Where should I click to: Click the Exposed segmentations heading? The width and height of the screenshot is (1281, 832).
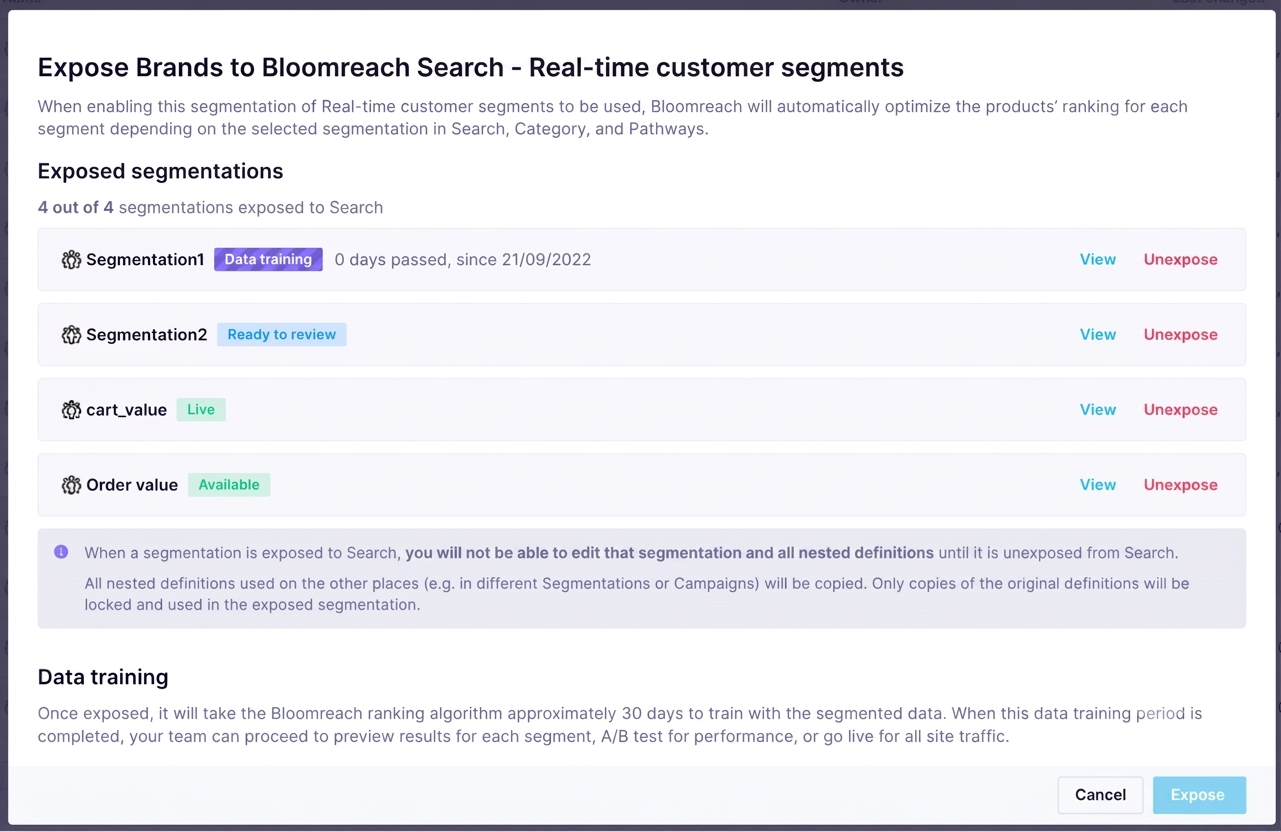click(161, 171)
